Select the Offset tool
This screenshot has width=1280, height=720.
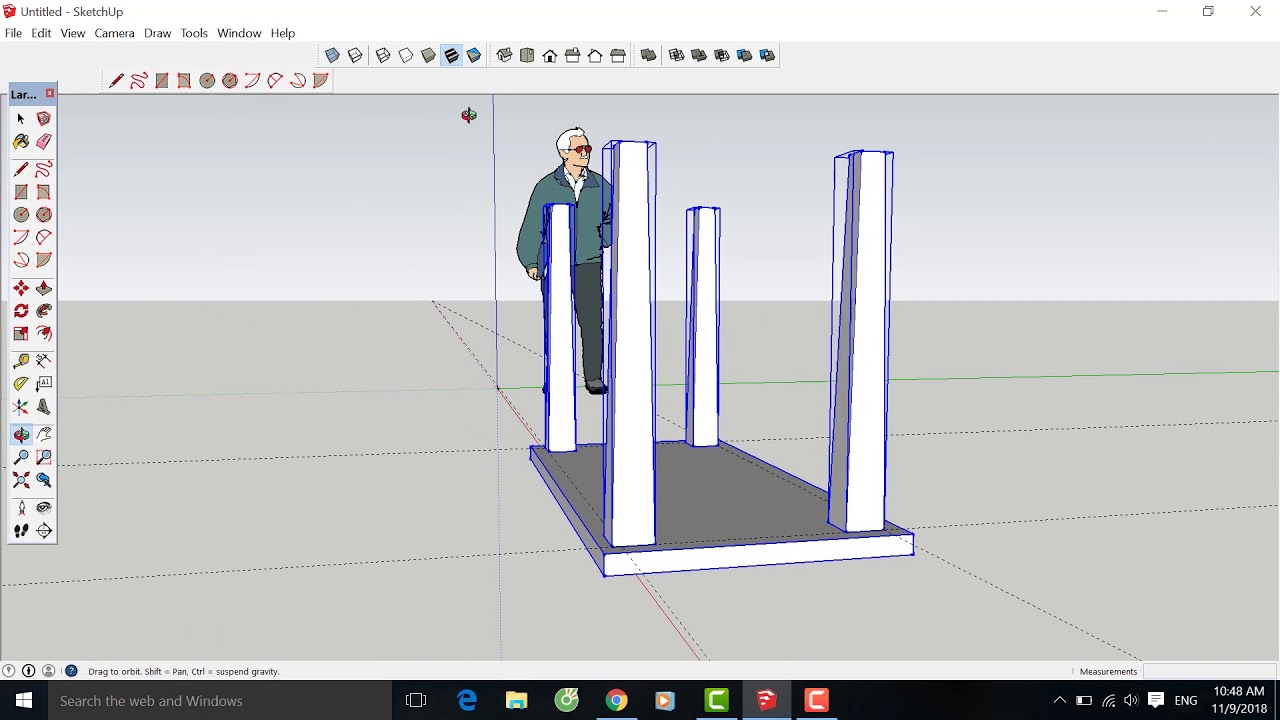point(44,334)
